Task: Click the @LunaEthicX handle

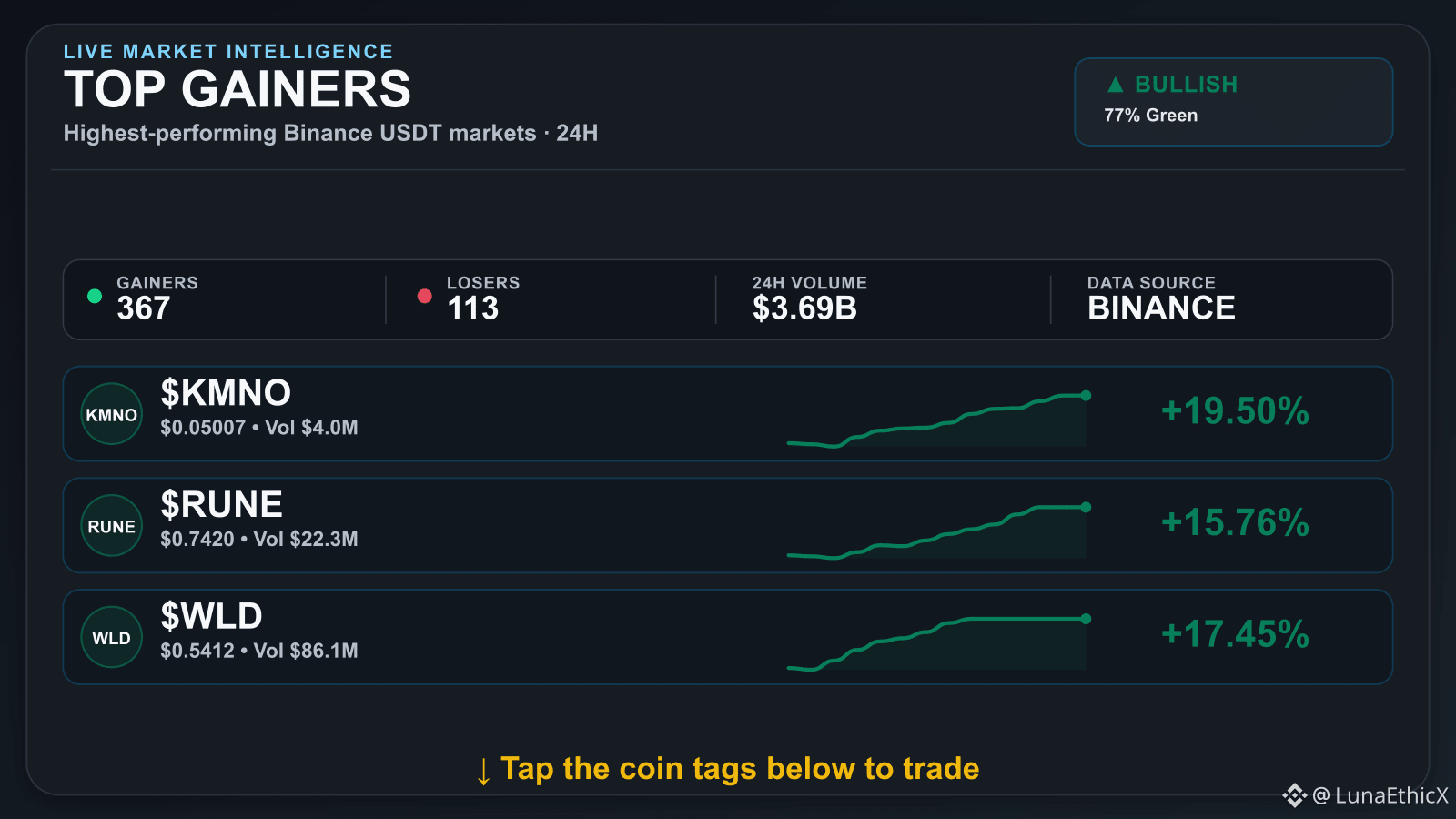Action: click(x=1380, y=795)
